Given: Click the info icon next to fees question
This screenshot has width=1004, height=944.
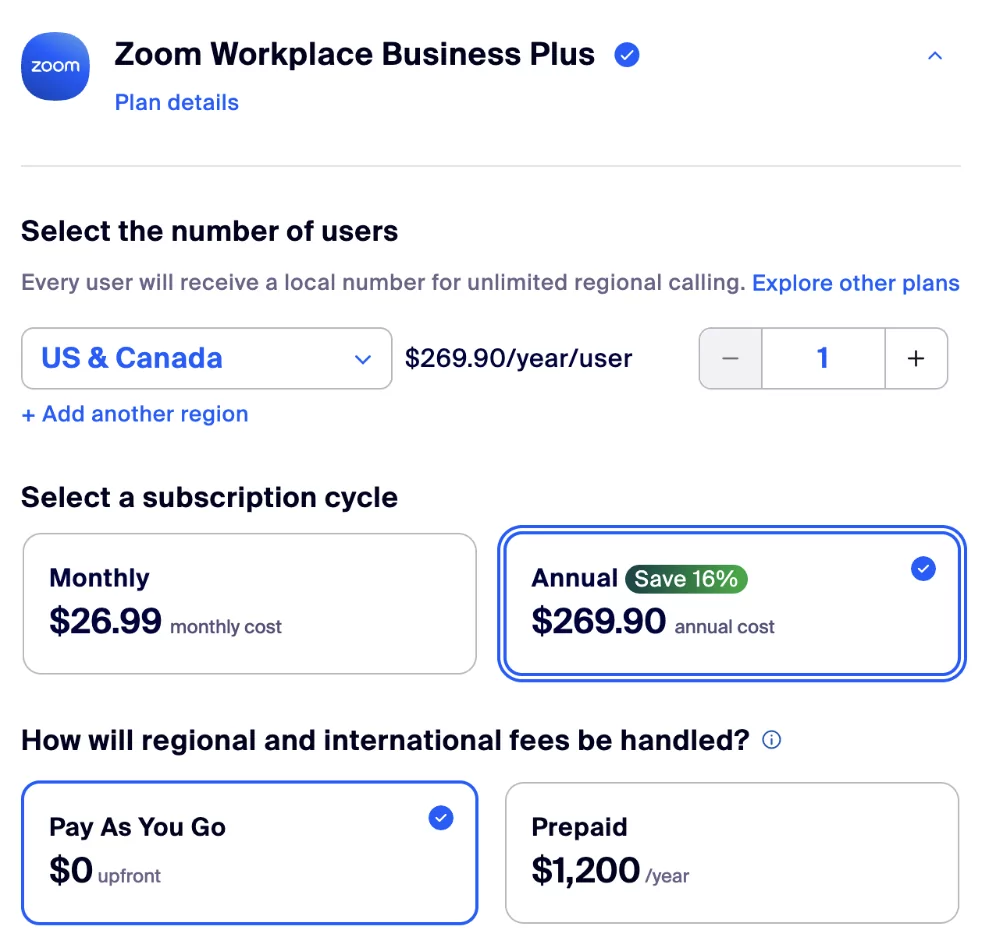Looking at the screenshot, I should pos(771,740).
